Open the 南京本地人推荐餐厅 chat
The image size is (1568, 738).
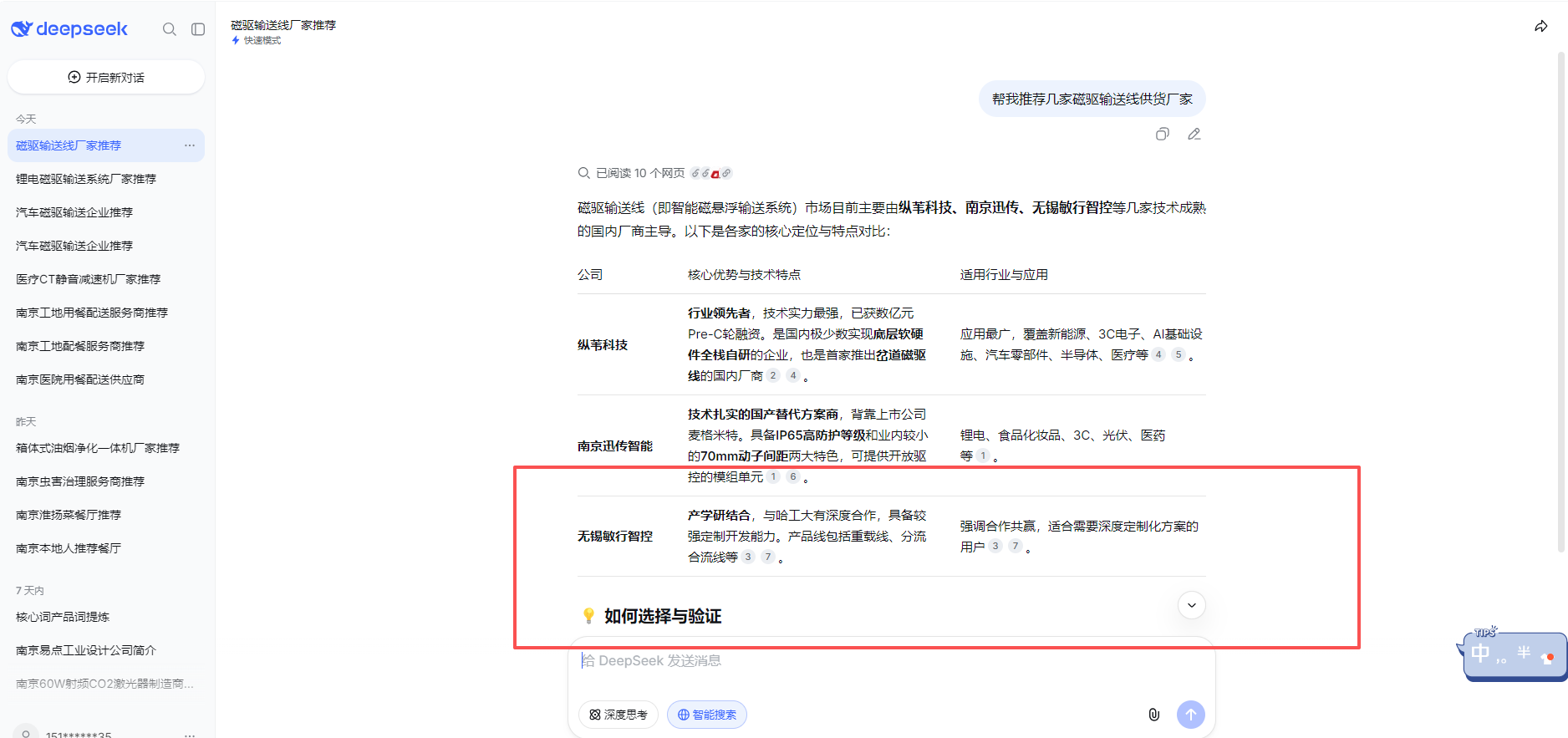pos(106,548)
